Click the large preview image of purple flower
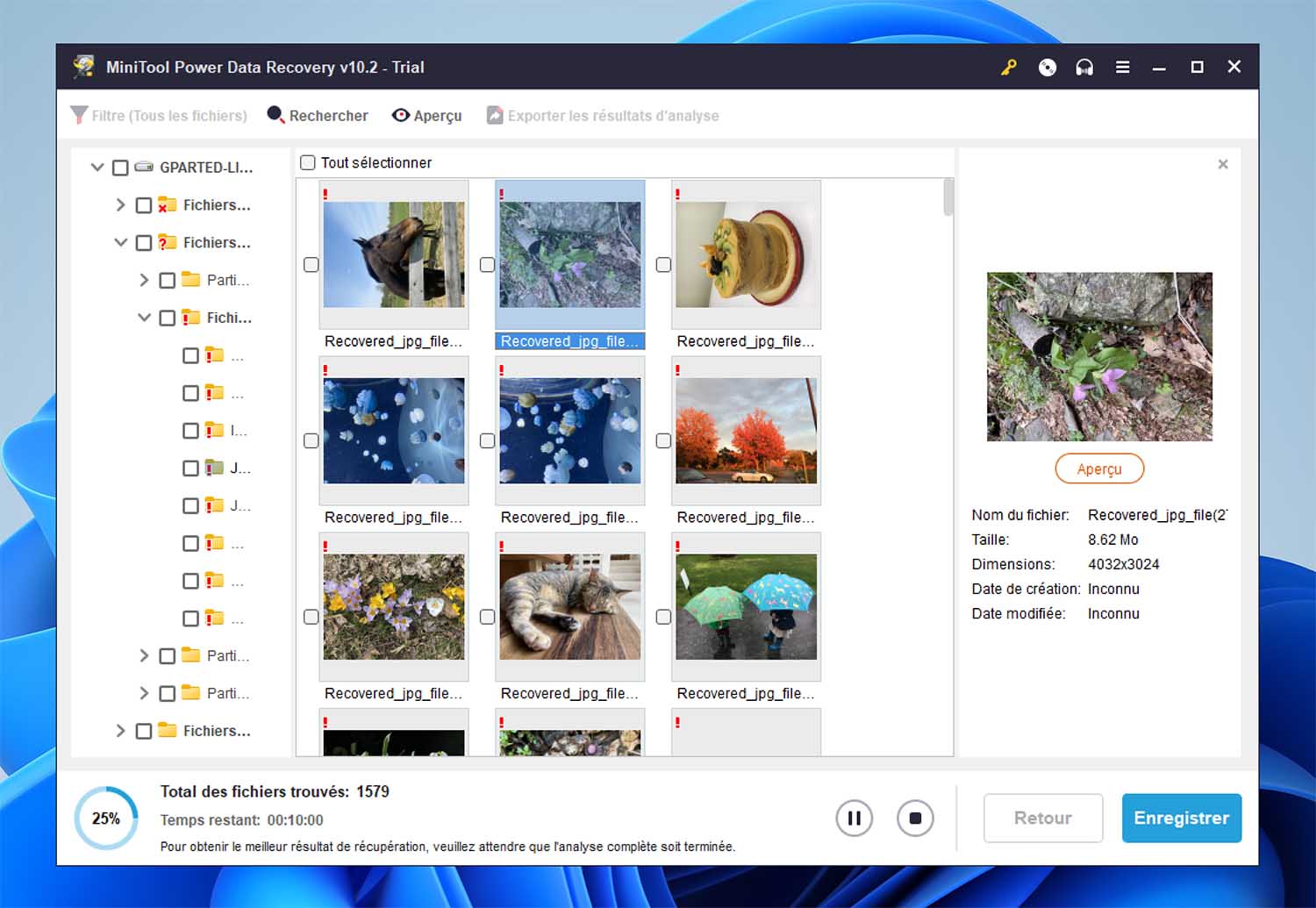This screenshot has height=908, width=1316. click(x=1099, y=356)
